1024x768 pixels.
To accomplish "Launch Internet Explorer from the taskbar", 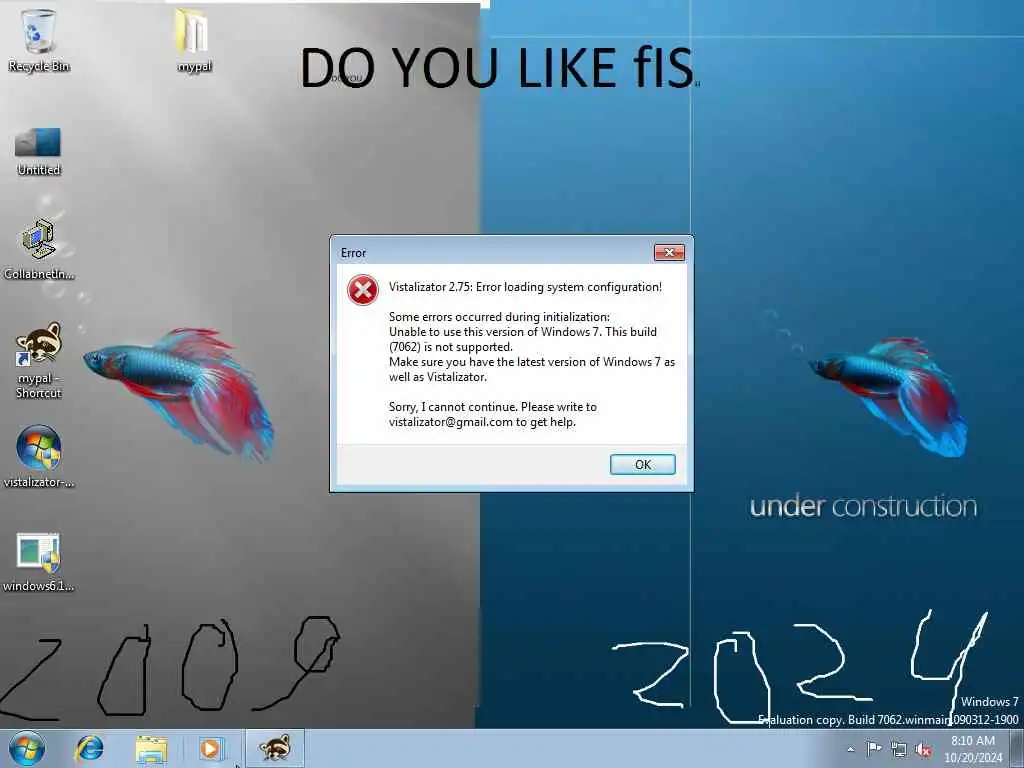I will pos(89,748).
